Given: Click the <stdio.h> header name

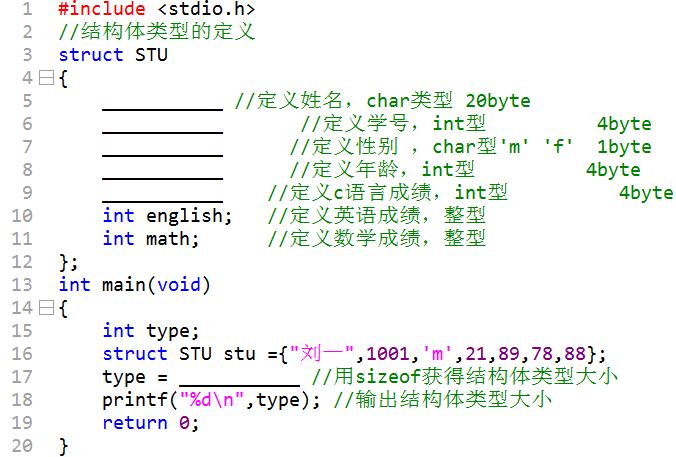Looking at the screenshot, I should tap(207, 9).
